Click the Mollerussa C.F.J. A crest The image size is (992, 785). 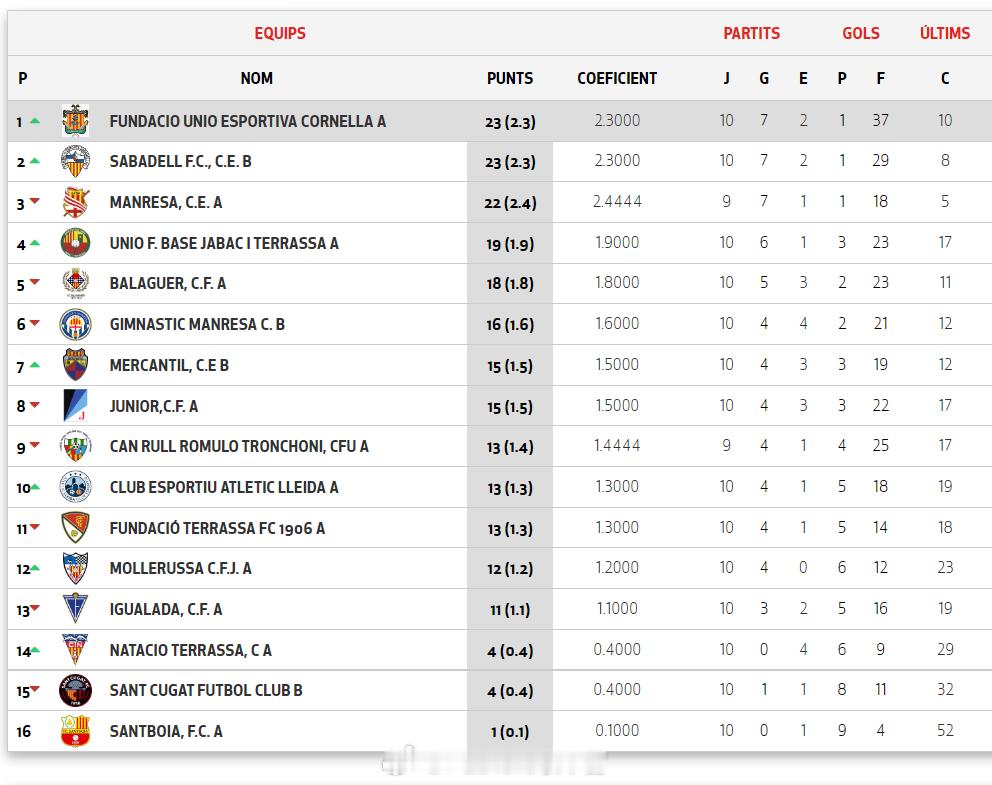pyautogui.click(x=75, y=568)
